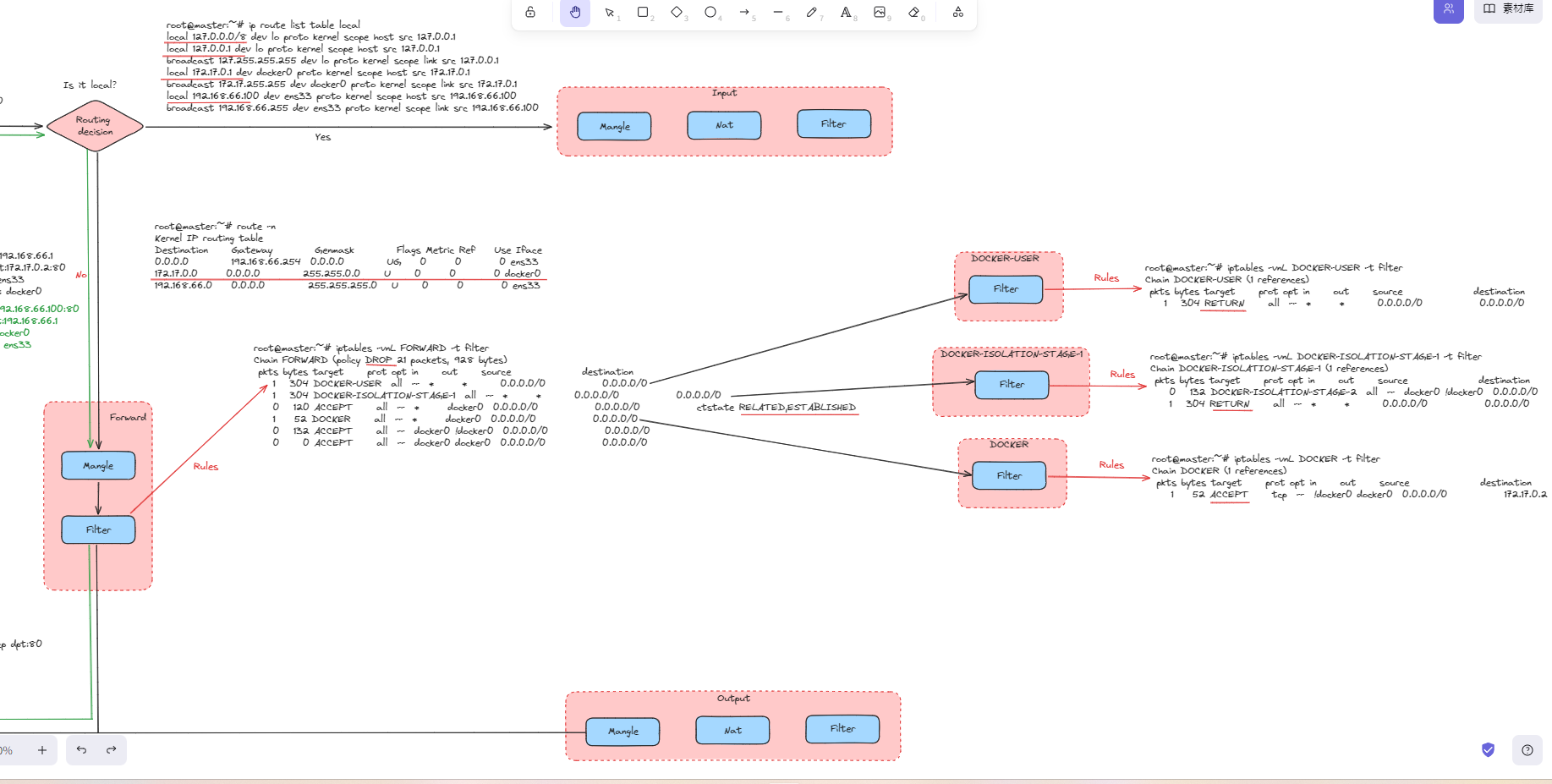The height and width of the screenshot is (784, 1552).
Task: Click the red 'No' label
Action: pos(81,275)
